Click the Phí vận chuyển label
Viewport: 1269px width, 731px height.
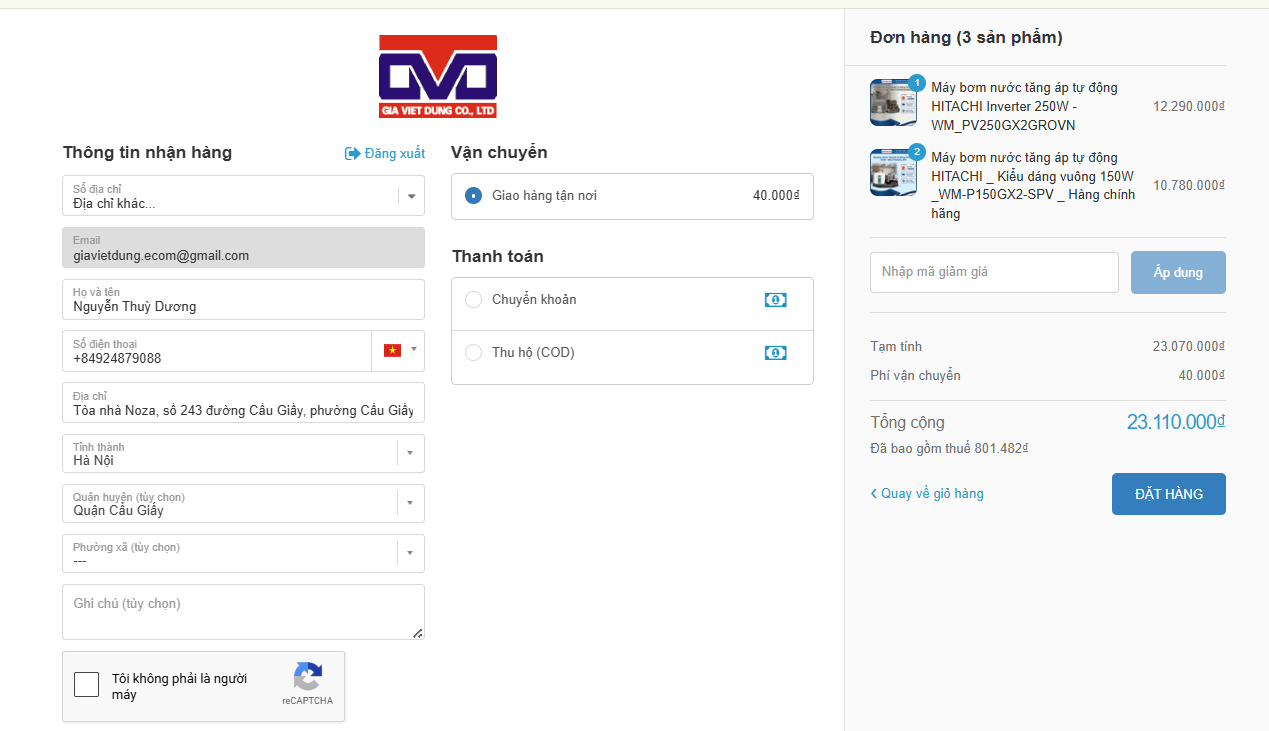(x=915, y=376)
